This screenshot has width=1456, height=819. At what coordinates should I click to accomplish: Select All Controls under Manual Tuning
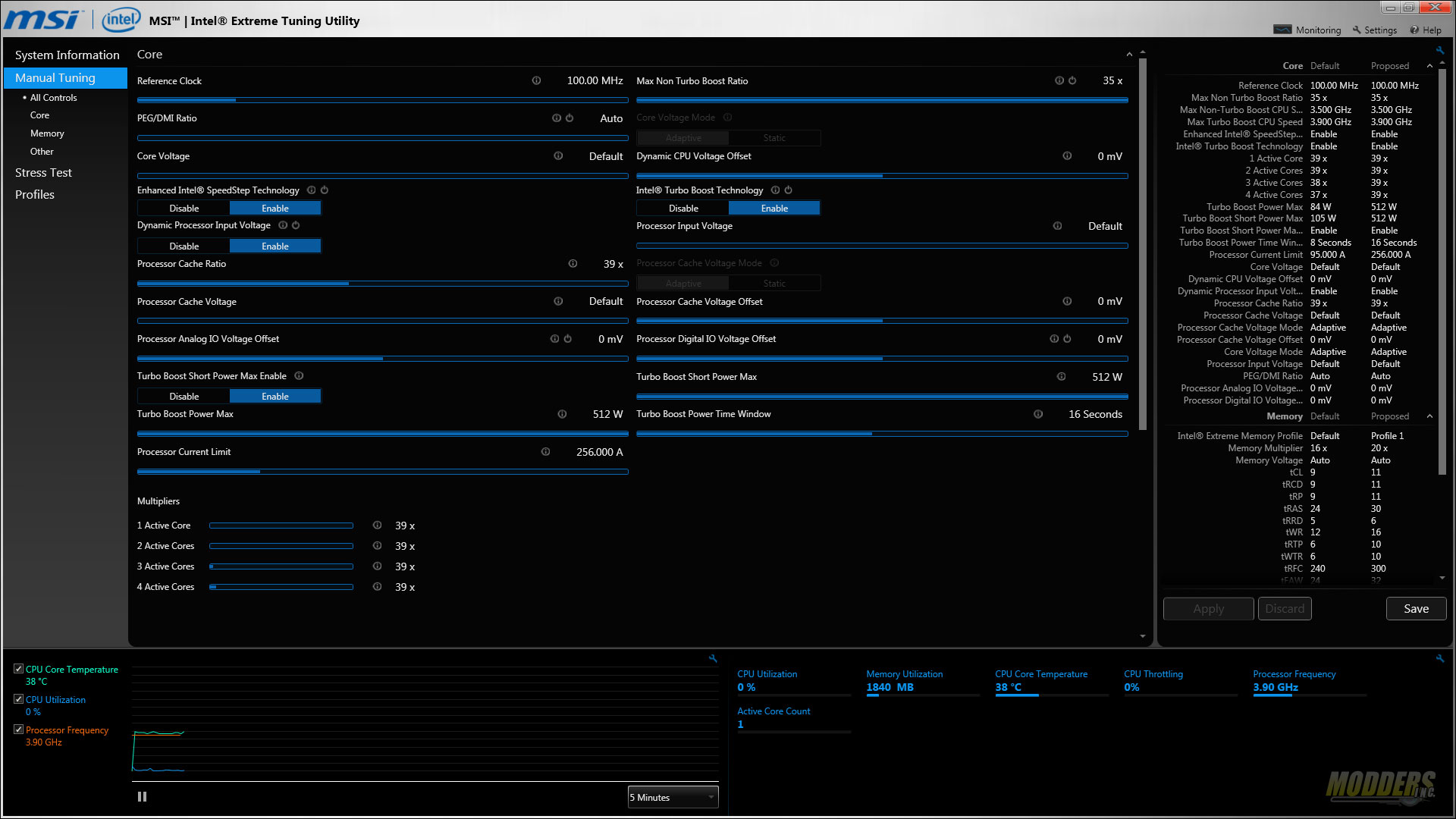53,98
